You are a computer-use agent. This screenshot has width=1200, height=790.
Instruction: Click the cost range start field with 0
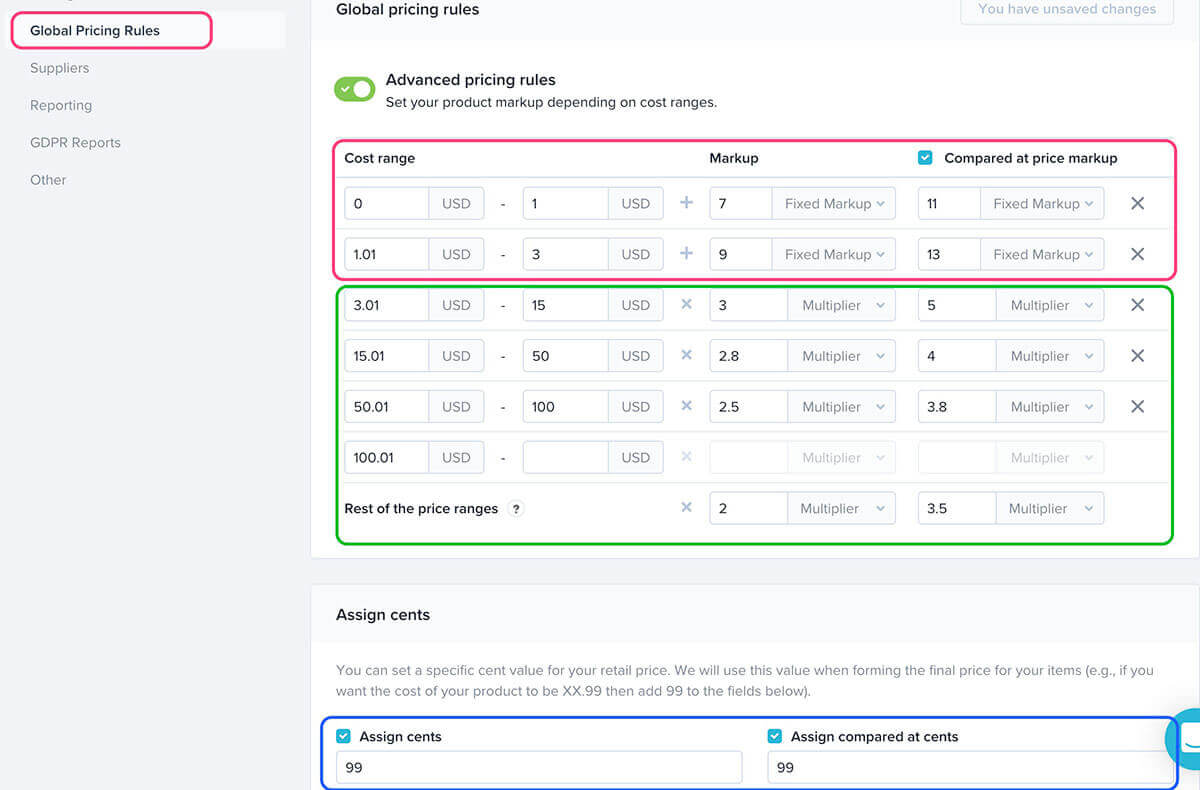click(x=387, y=203)
